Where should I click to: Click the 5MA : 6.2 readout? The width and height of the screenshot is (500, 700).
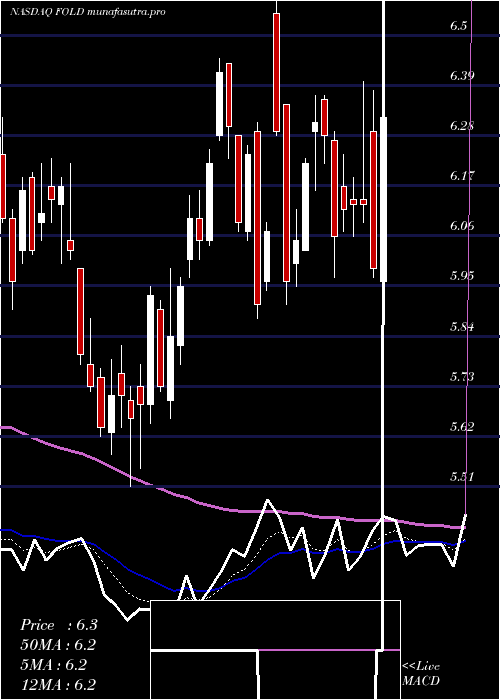click(x=54, y=665)
